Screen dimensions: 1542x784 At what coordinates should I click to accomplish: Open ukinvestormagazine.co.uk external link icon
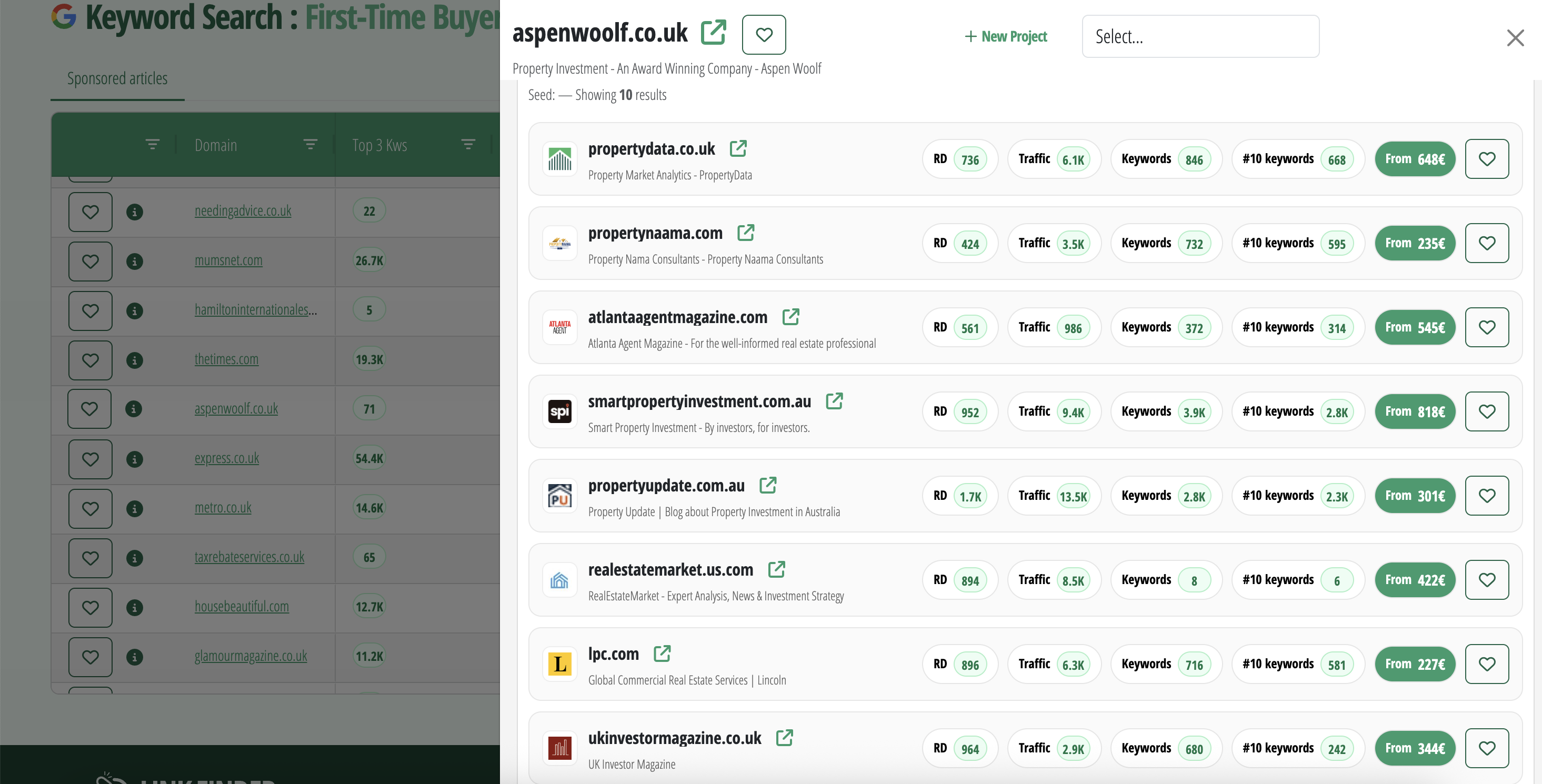(x=785, y=738)
